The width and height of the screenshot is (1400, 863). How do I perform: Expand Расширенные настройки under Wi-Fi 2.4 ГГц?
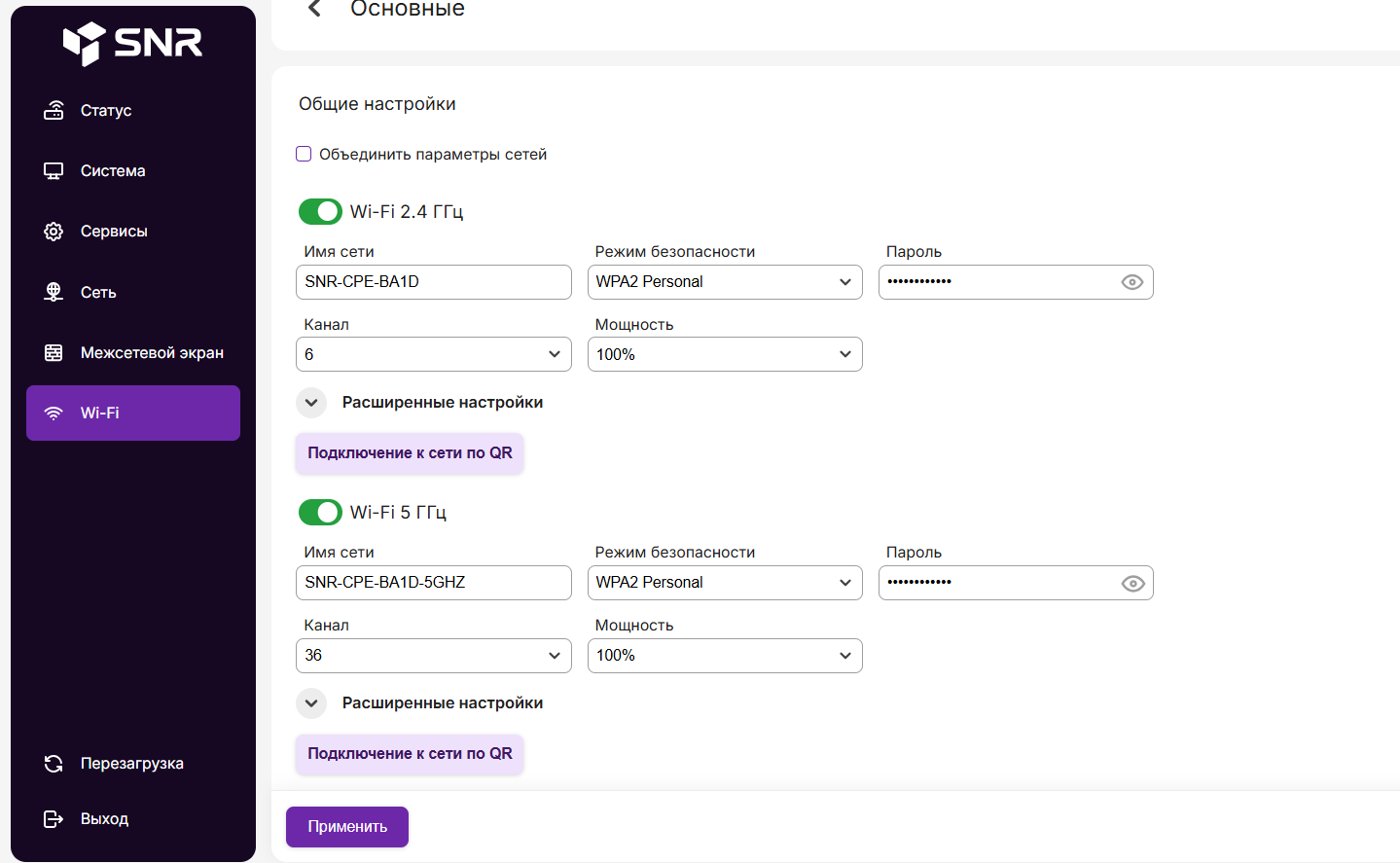(x=311, y=403)
